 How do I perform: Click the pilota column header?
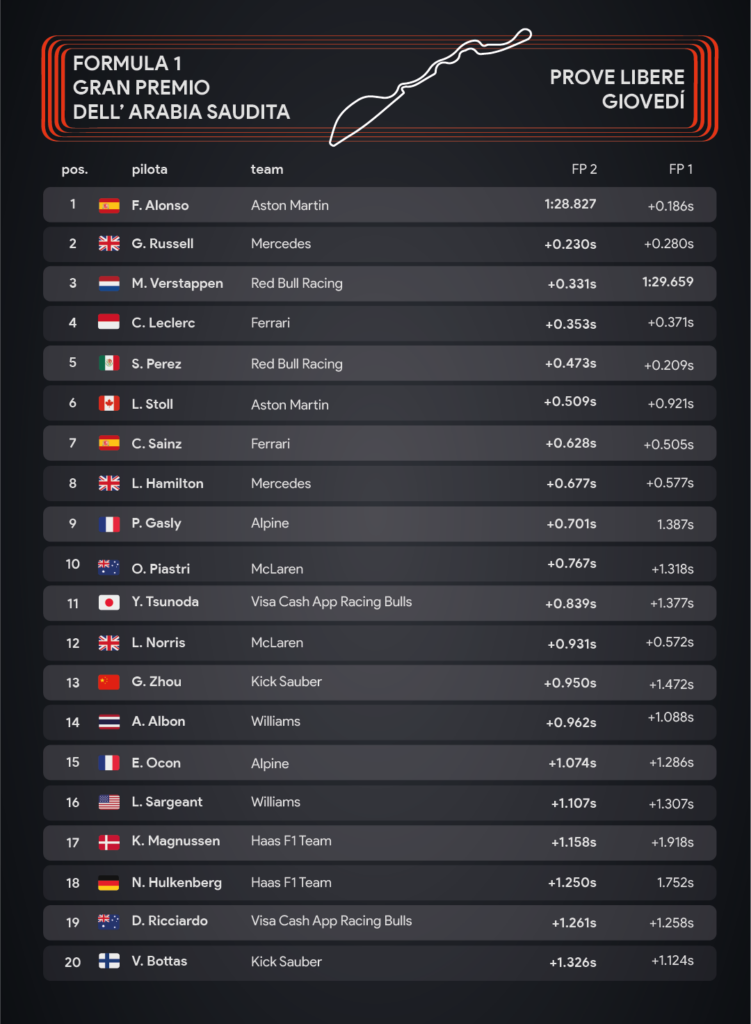[x=150, y=170]
